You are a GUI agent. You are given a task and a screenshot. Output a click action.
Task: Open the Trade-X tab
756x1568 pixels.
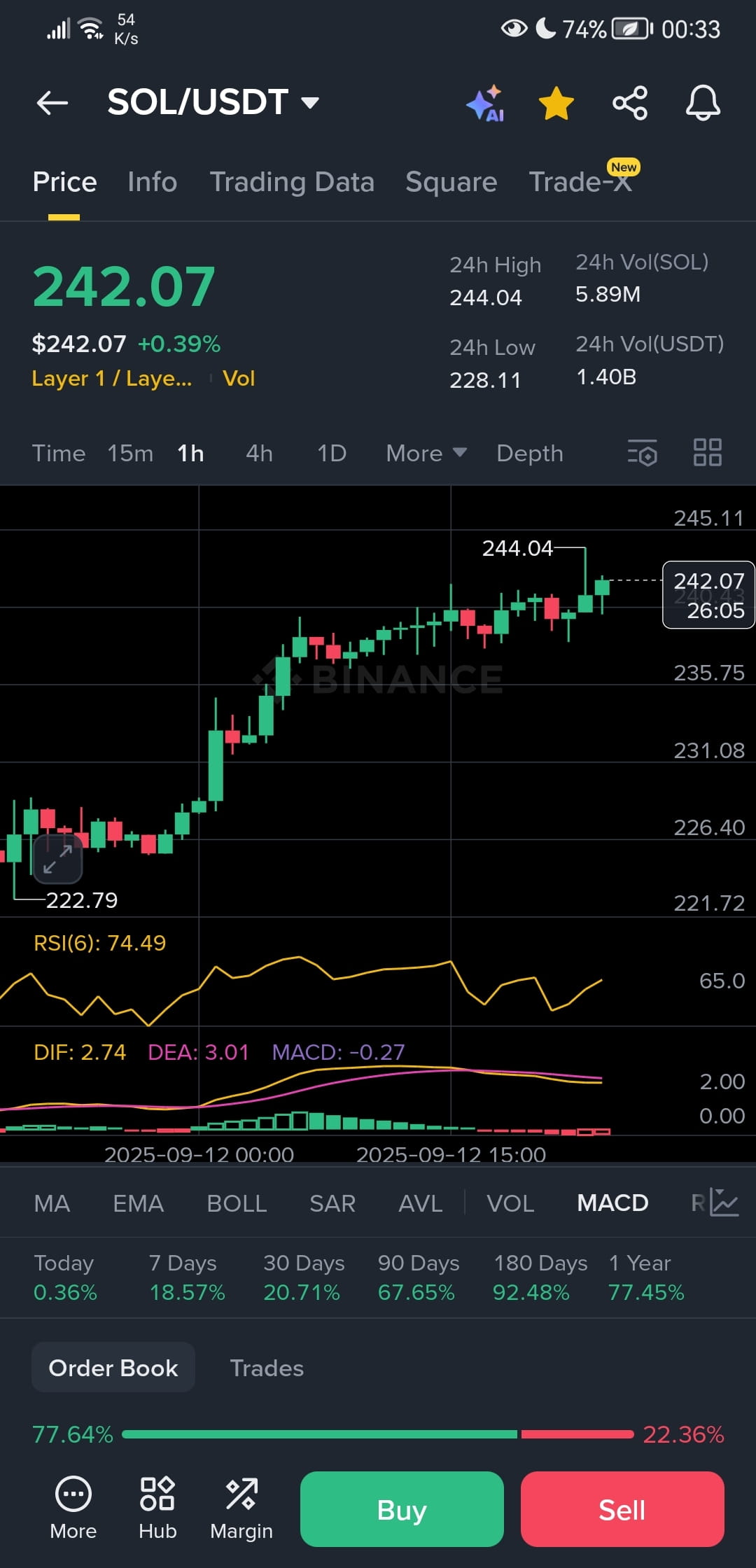tap(580, 182)
